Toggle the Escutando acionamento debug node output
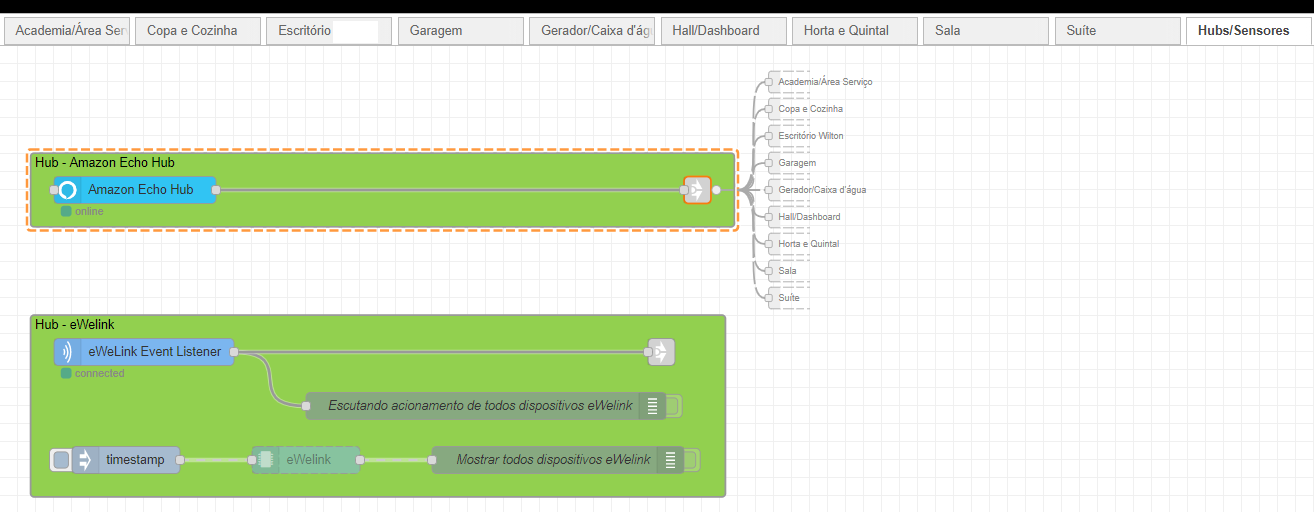 (x=674, y=406)
